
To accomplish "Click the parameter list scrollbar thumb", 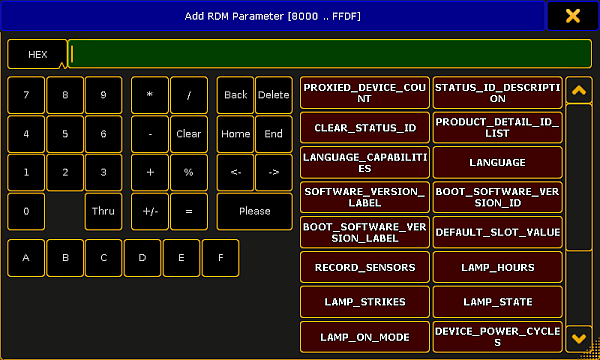I will [579, 177].
